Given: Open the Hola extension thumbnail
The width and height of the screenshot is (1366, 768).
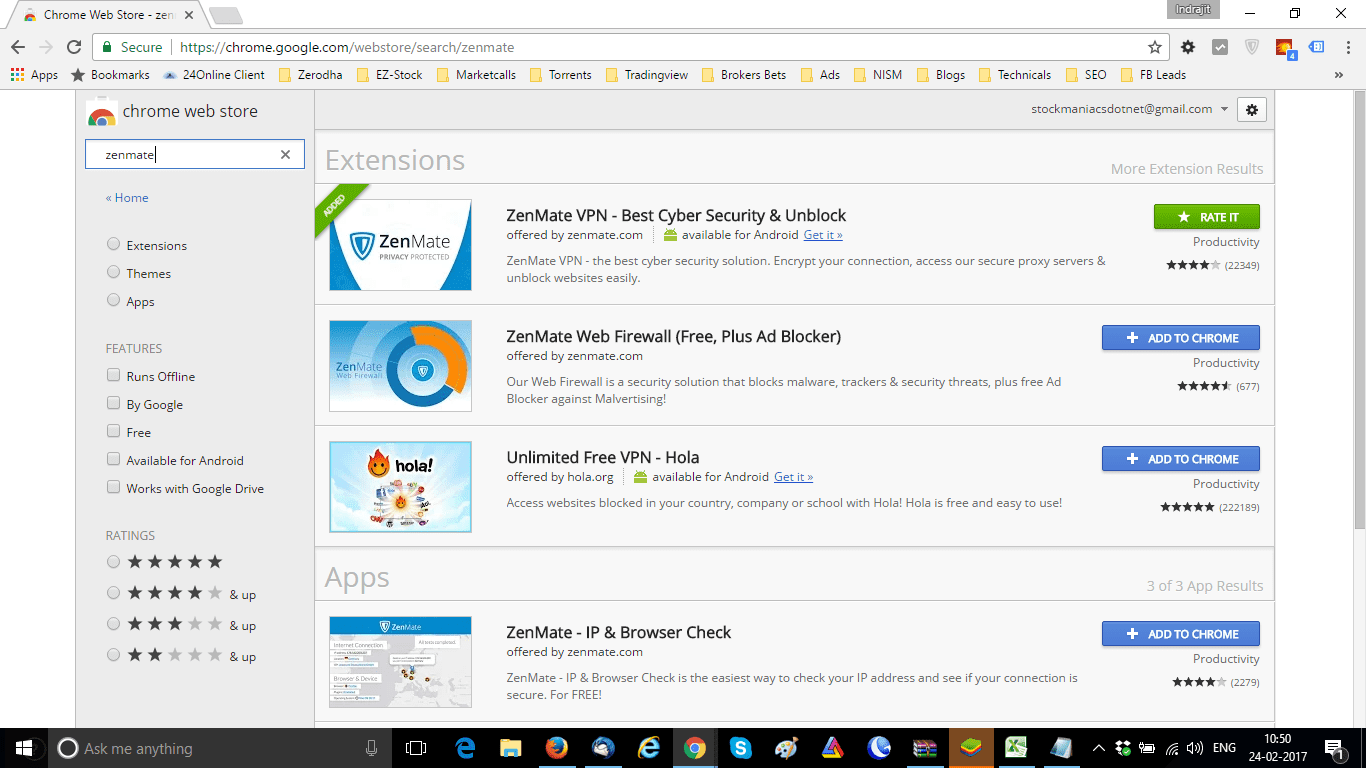Looking at the screenshot, I should (x=400, y=487).
